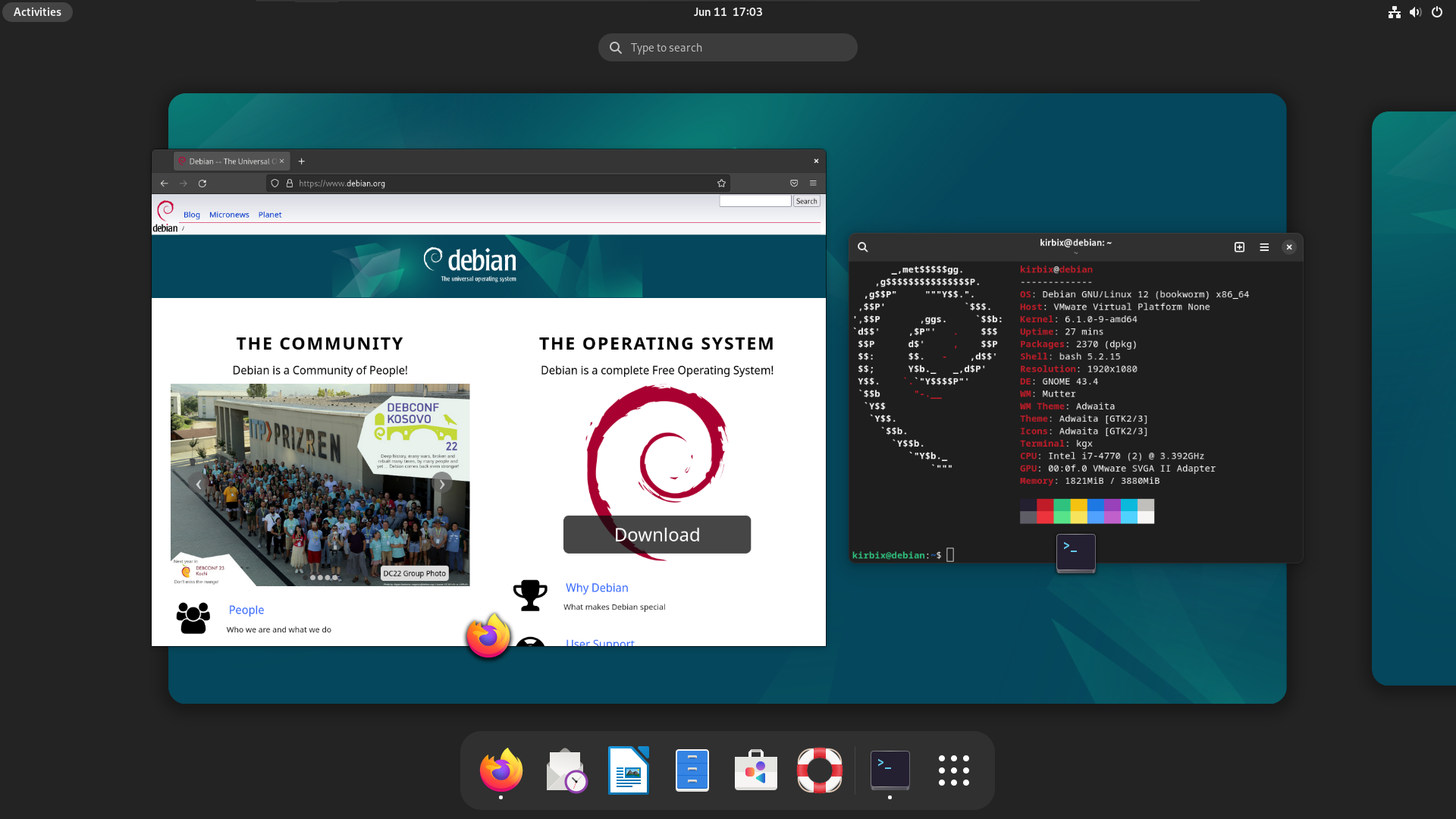Open the Thunderbird mail icon in dock

(x=565, y=770)
